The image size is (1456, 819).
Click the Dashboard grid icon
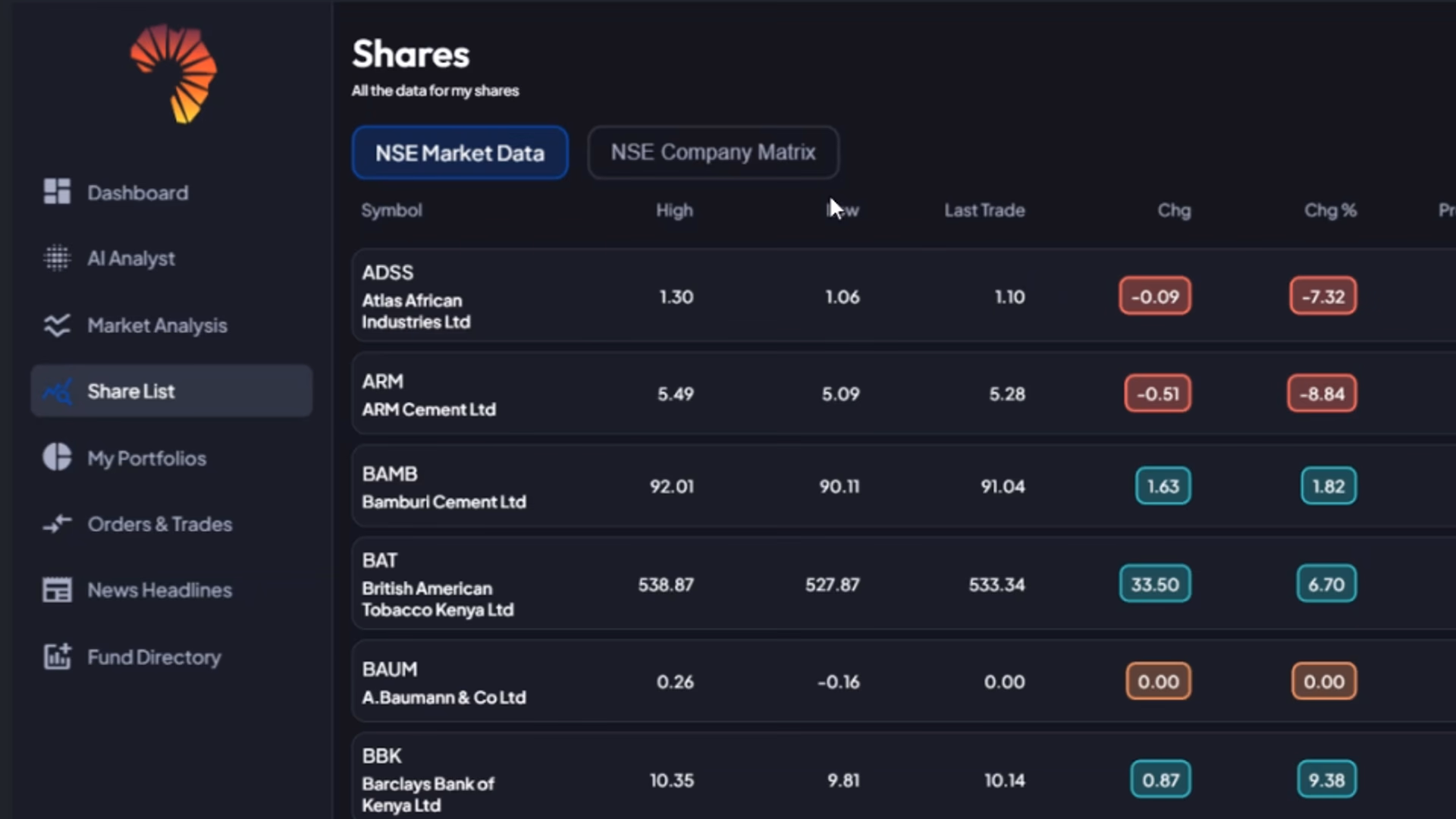click(x=57, y=192)
